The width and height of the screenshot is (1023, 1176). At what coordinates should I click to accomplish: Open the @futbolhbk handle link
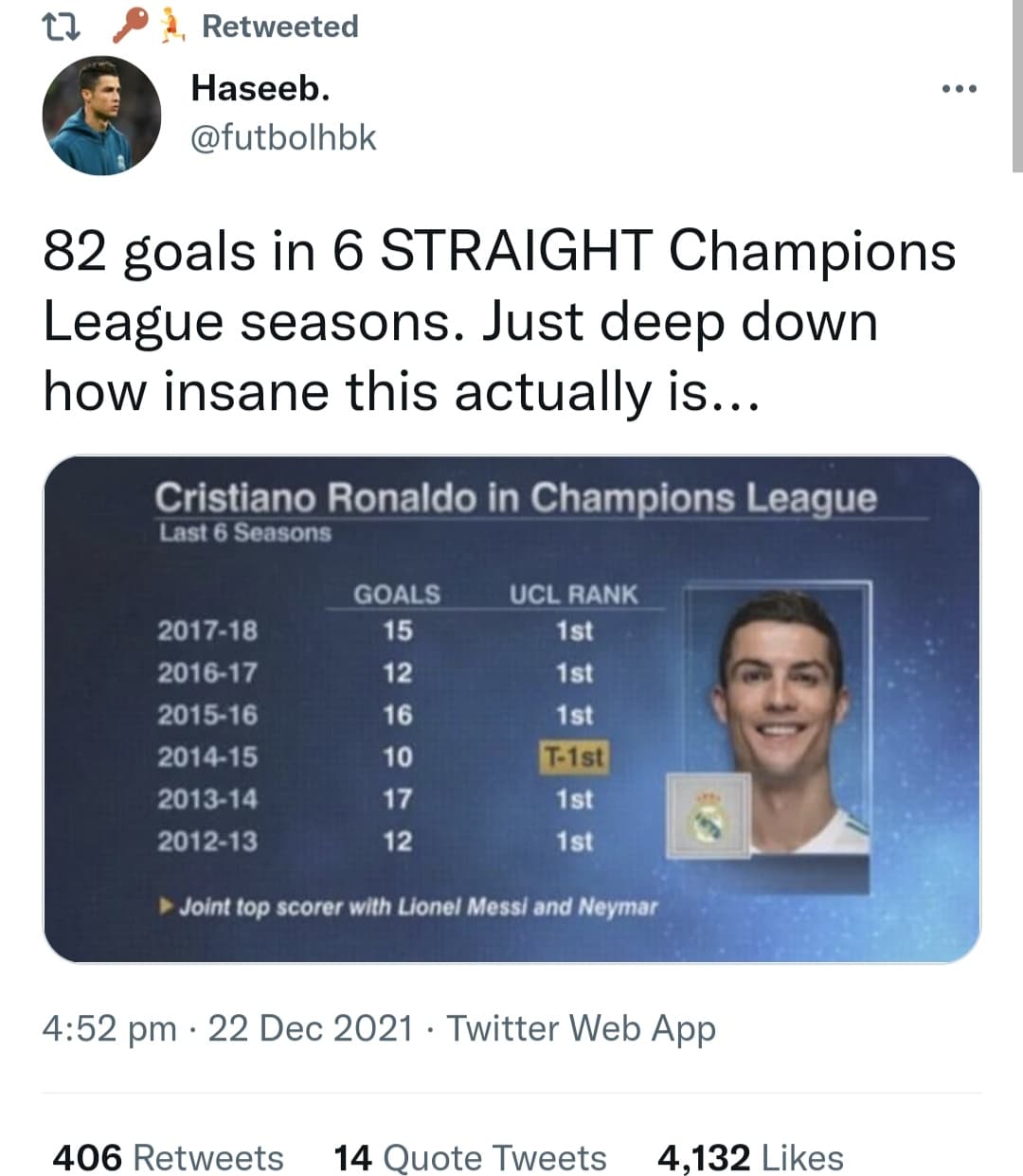click(x=283, y=138)
